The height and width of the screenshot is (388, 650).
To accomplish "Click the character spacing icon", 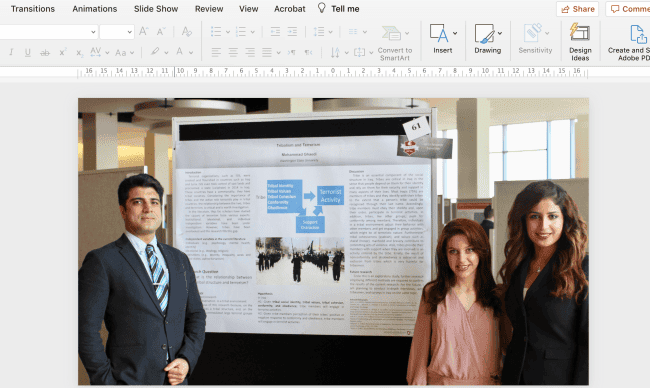I will (x=96, y=52).
